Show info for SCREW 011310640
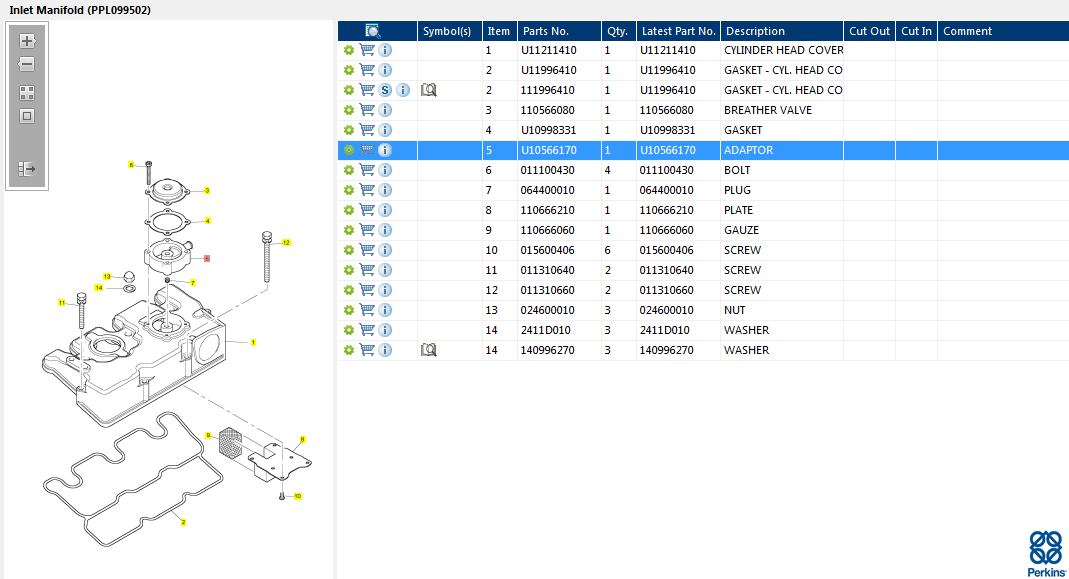This screenshot has height=579, width=1069. pyautogui.click(x=385, y=270)
